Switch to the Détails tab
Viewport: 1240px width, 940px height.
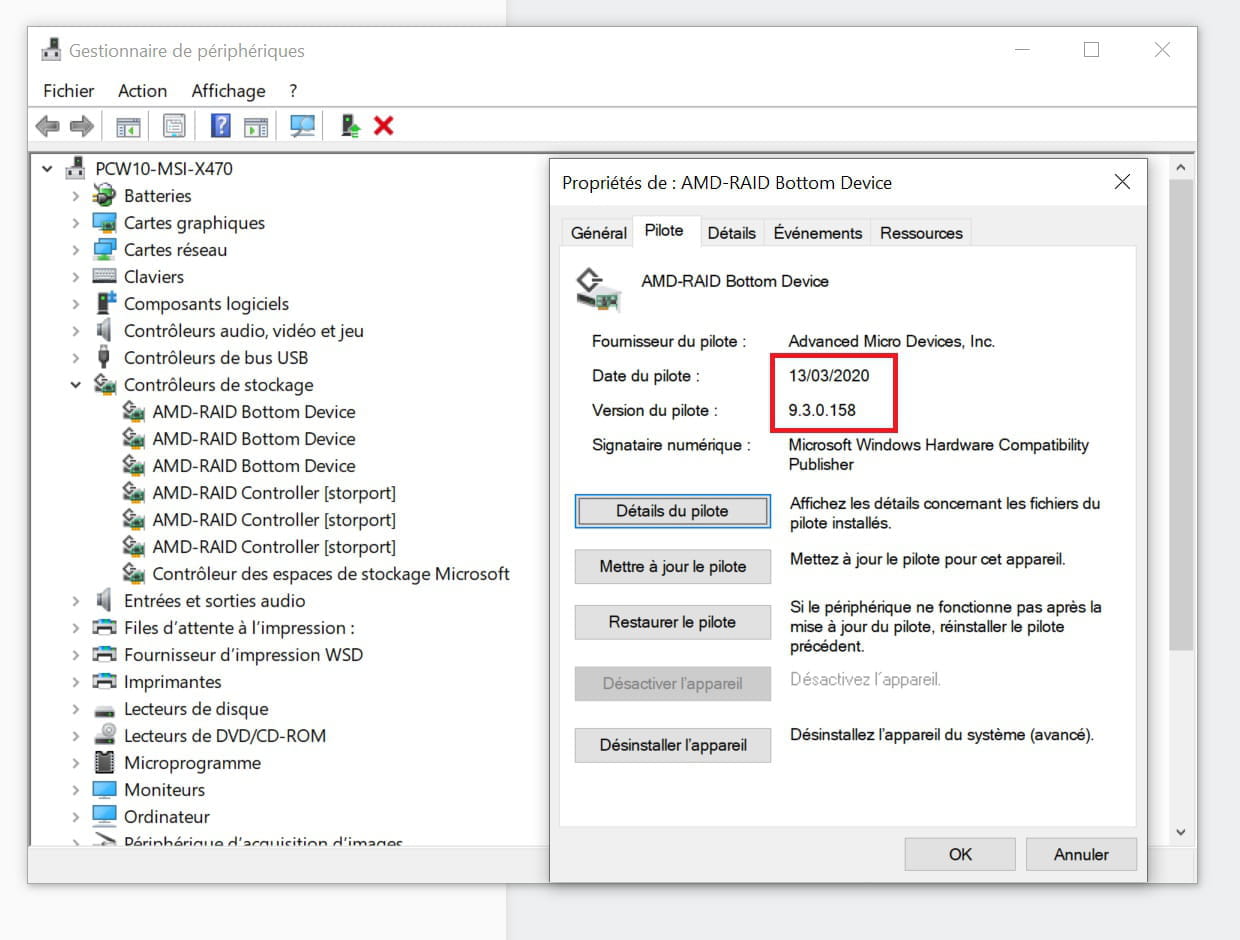tap(732, 233)
